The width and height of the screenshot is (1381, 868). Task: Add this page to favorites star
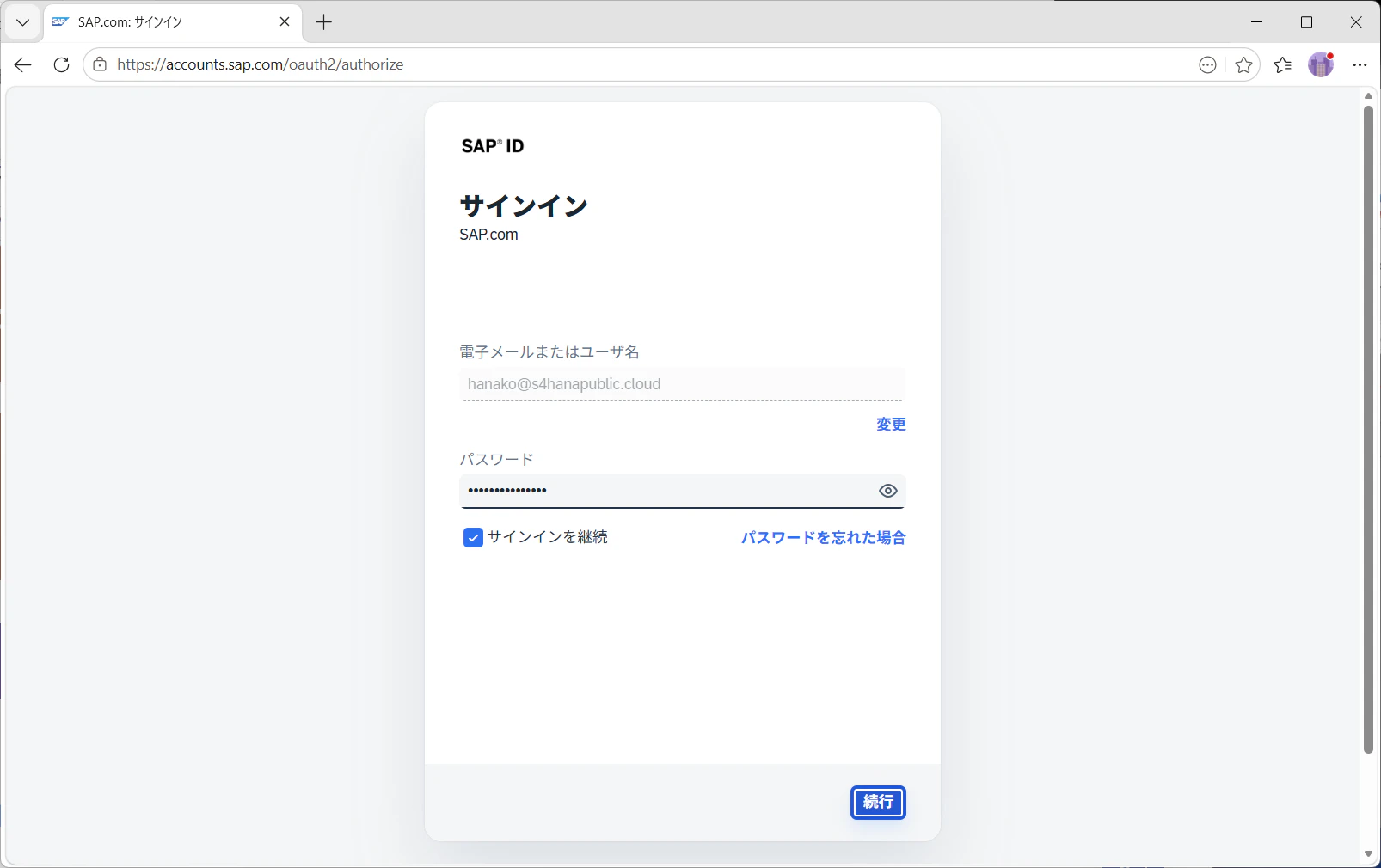tap(1243, 64)
